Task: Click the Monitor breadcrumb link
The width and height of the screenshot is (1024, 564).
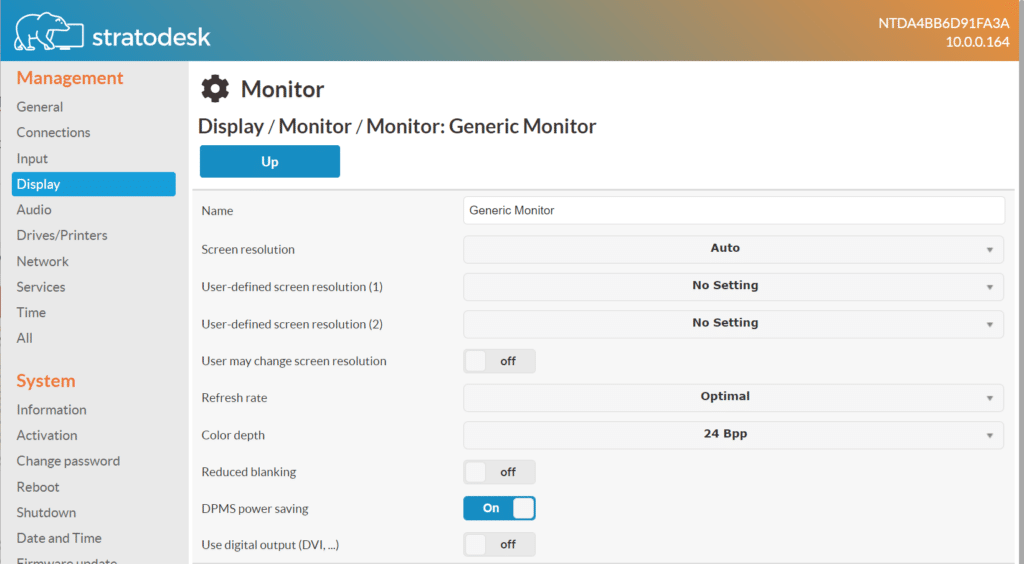Action: point(315,126)
